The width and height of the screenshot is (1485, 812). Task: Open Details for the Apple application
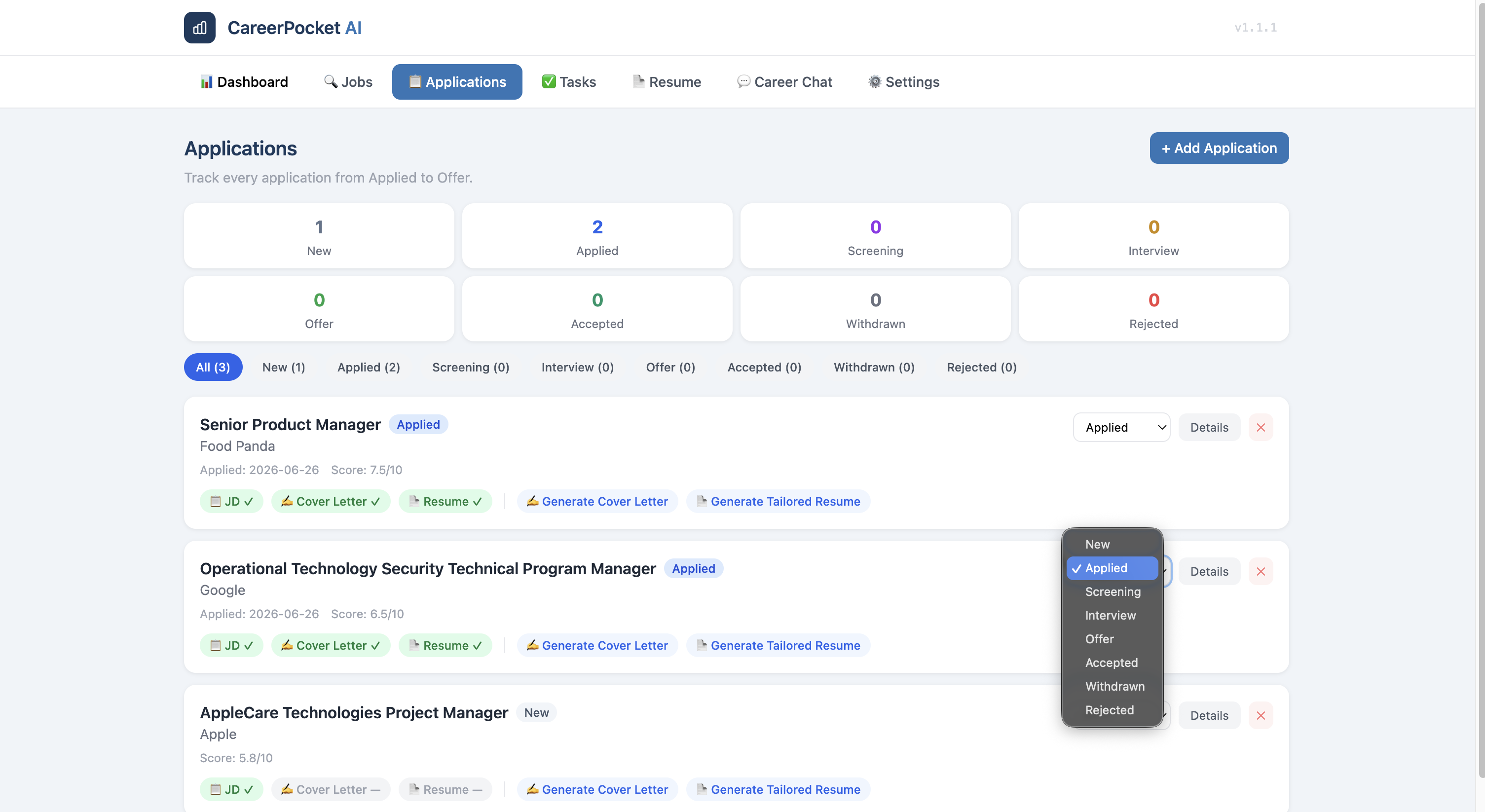(1209, 716)
